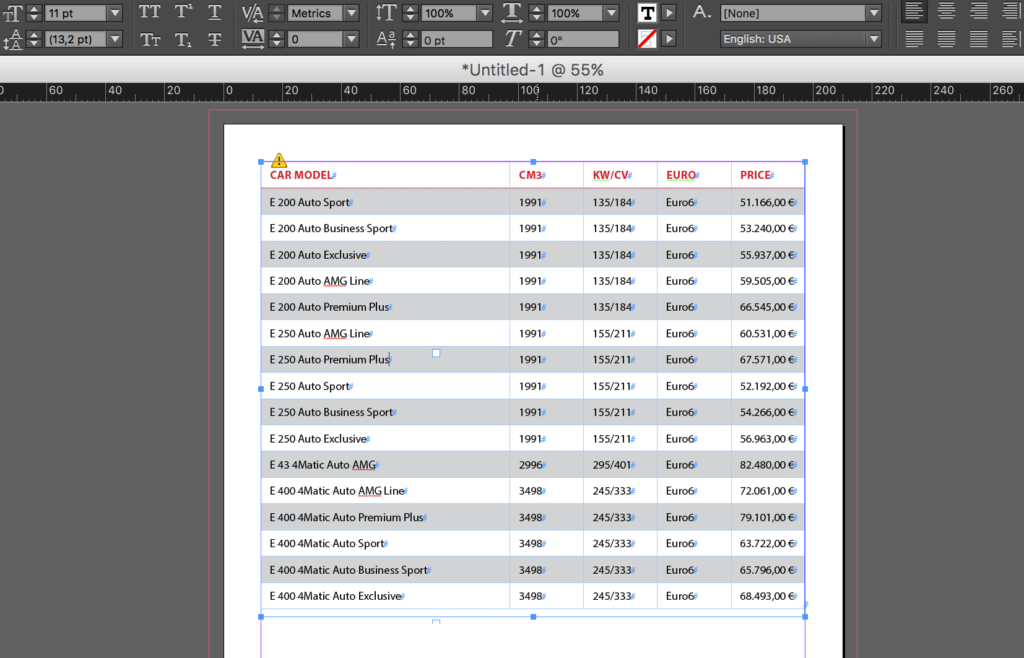1024x658 pixels.
Task: Click the character style icon beside [None]
Action: pos(701,13)
